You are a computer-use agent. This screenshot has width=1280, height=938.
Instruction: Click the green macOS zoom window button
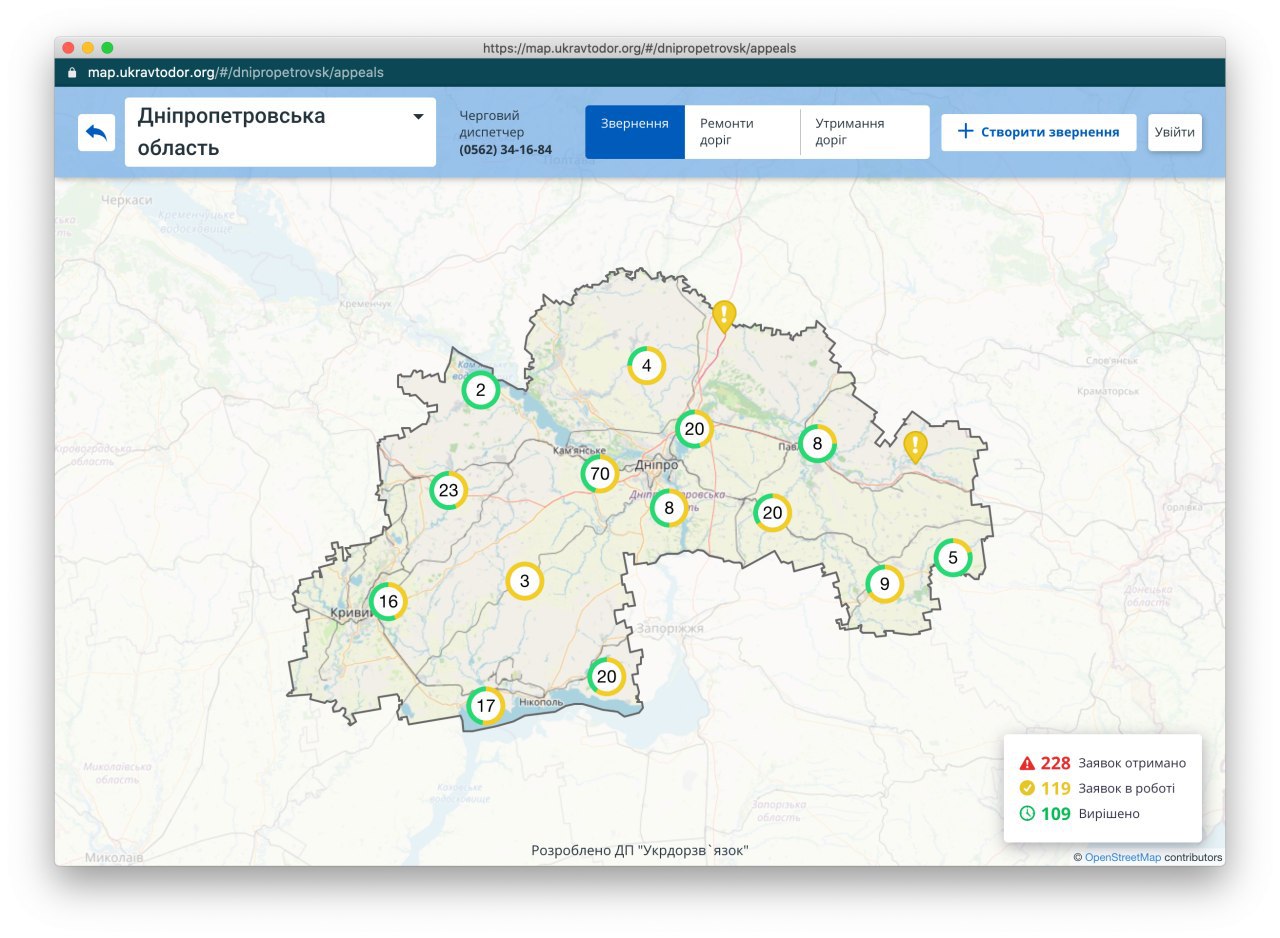point(107,47)
